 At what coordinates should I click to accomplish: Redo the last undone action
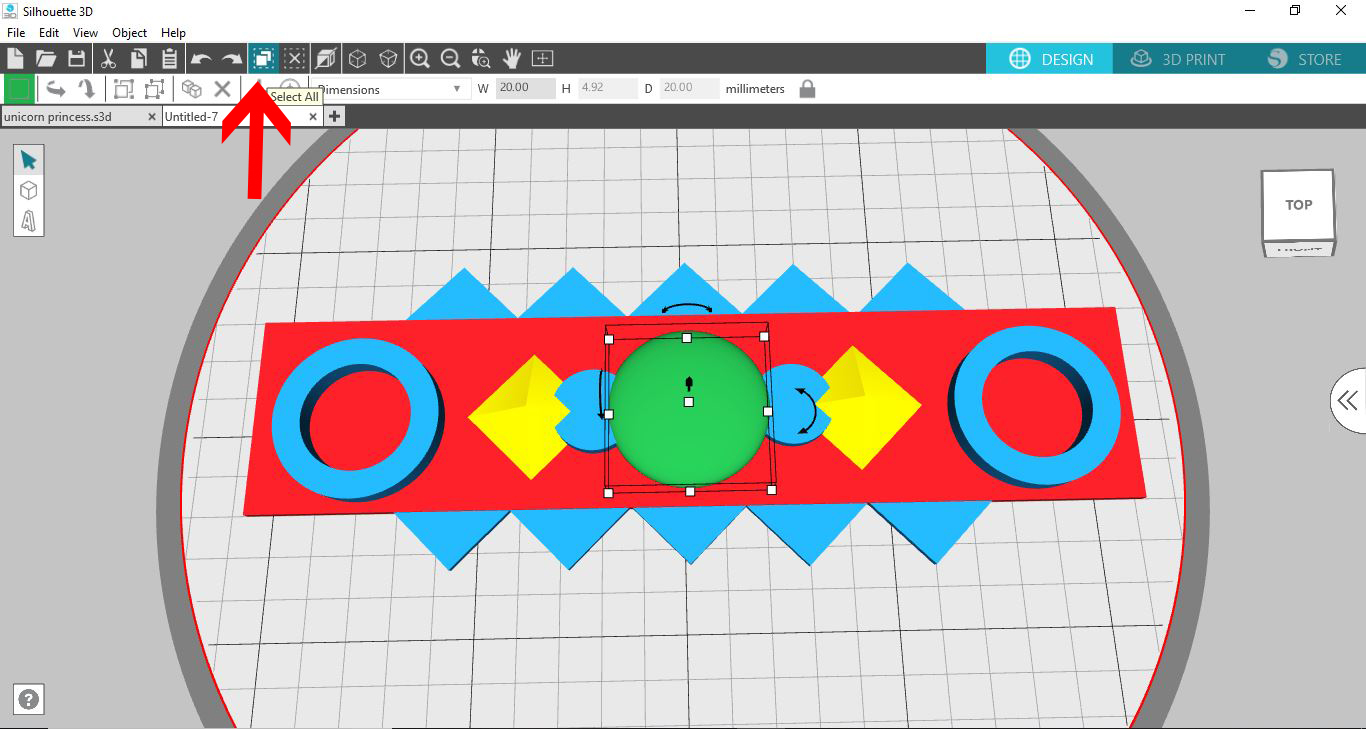point(232,59)
